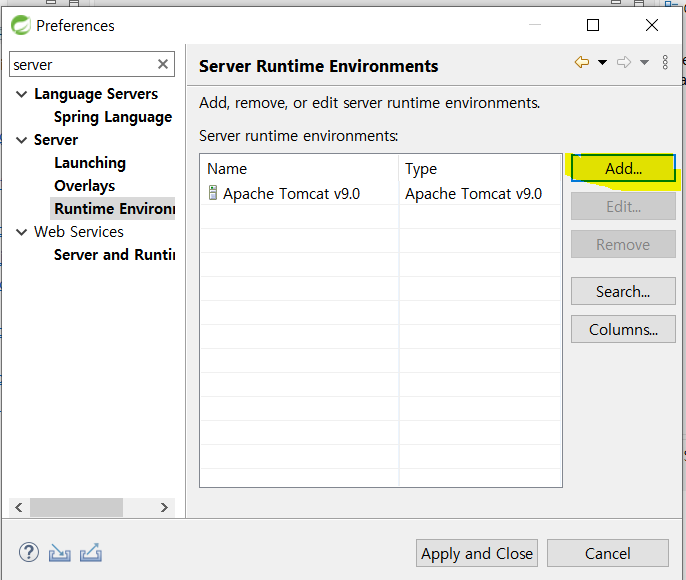Open the back history dropdown arrow
This screenshot has height=580, width=686.
(602, 62)
